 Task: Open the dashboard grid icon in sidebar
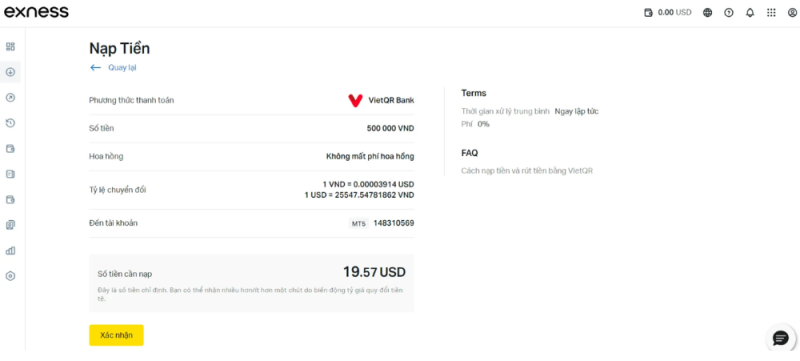pos(10,46)
